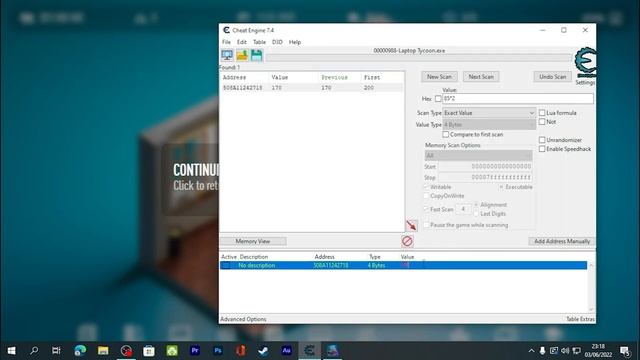Screen dimensions: 640x360
Task: Check Pause the game while scanning
Action: (426, 225)
